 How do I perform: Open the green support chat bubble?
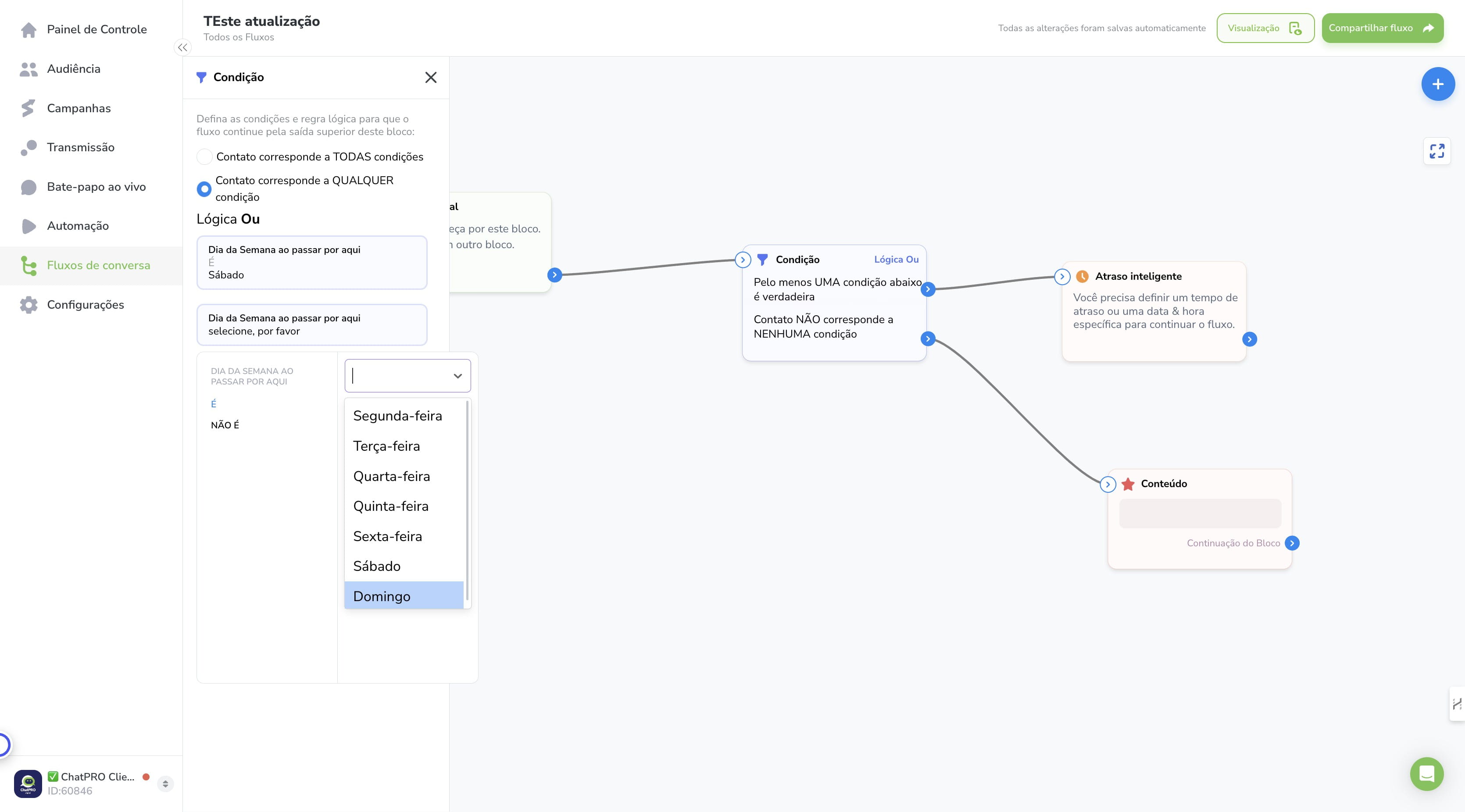[1427, 774]
